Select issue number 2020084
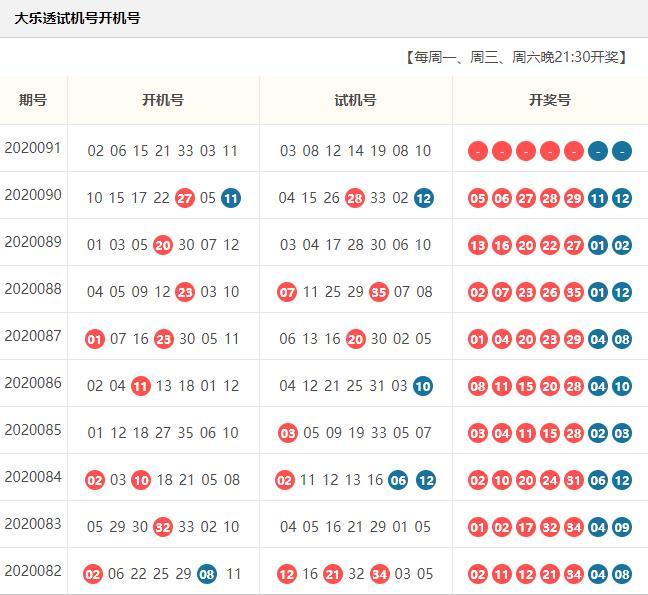Screen dimensions: 648x595 33,477
